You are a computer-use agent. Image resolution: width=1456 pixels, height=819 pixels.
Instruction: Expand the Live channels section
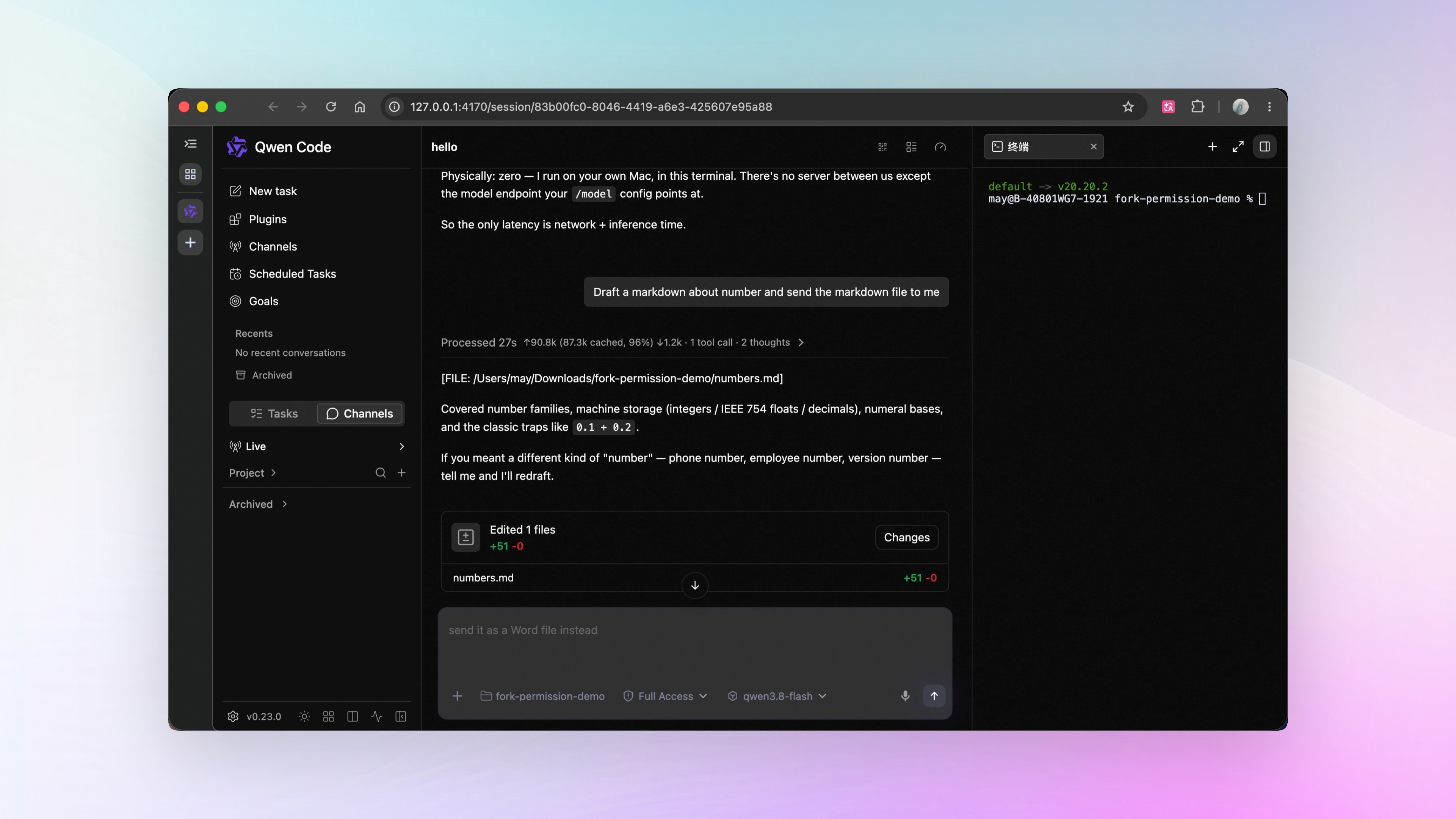coord(317,446)
